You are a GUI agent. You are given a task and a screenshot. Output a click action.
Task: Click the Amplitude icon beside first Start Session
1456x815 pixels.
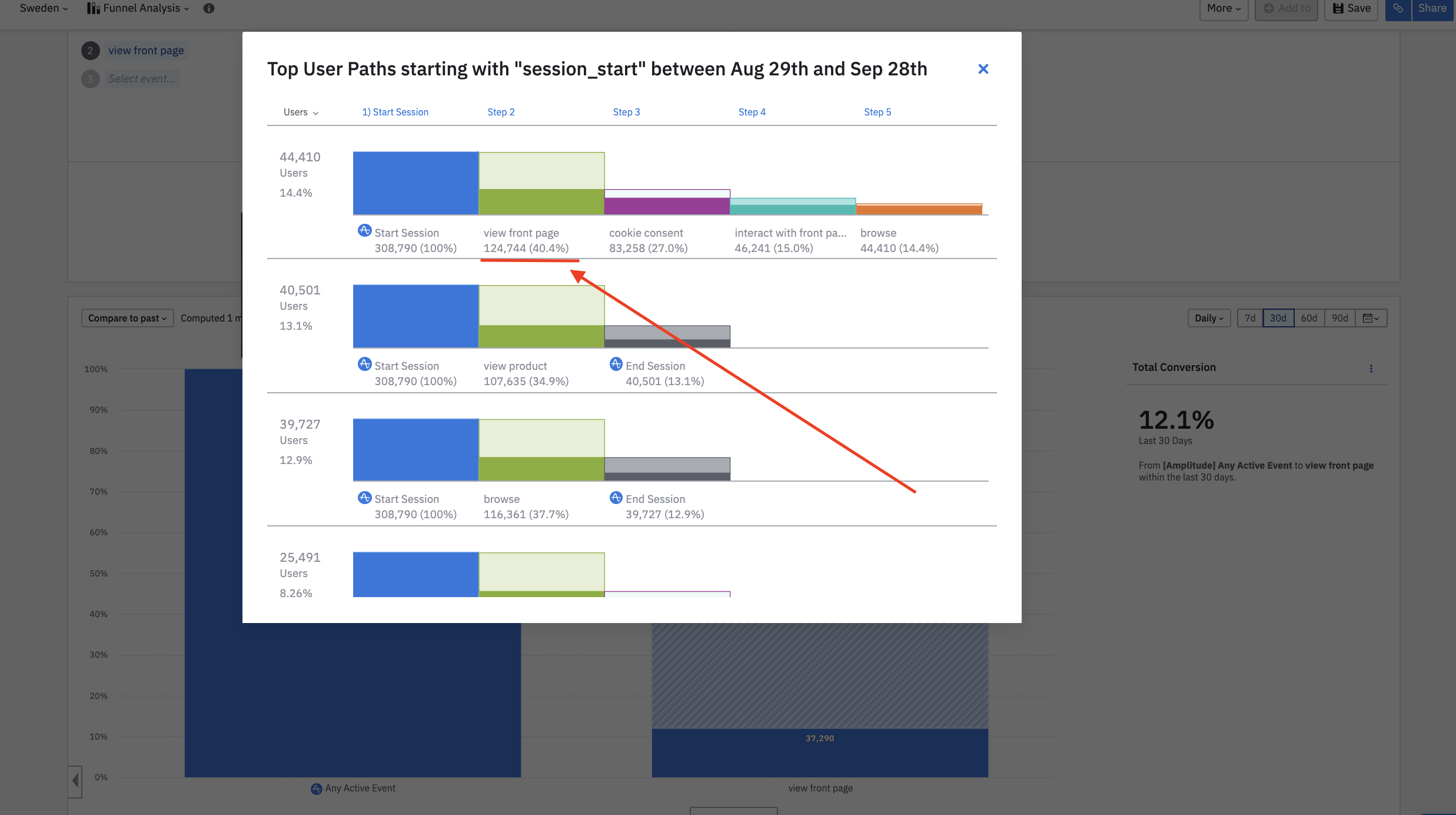(x=364, y=231)
